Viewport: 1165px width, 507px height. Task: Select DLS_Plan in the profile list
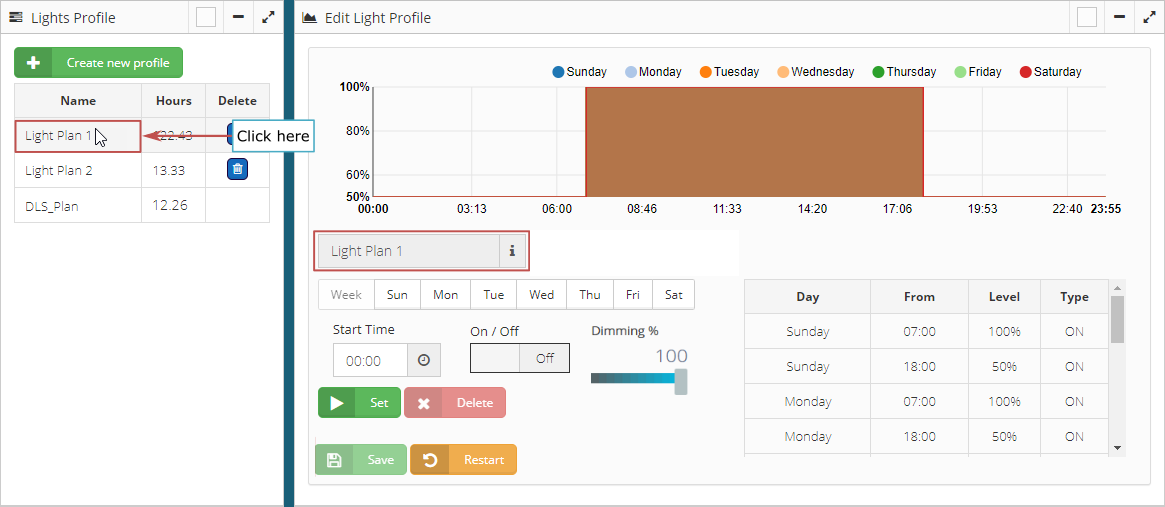(x=52, y=206)
